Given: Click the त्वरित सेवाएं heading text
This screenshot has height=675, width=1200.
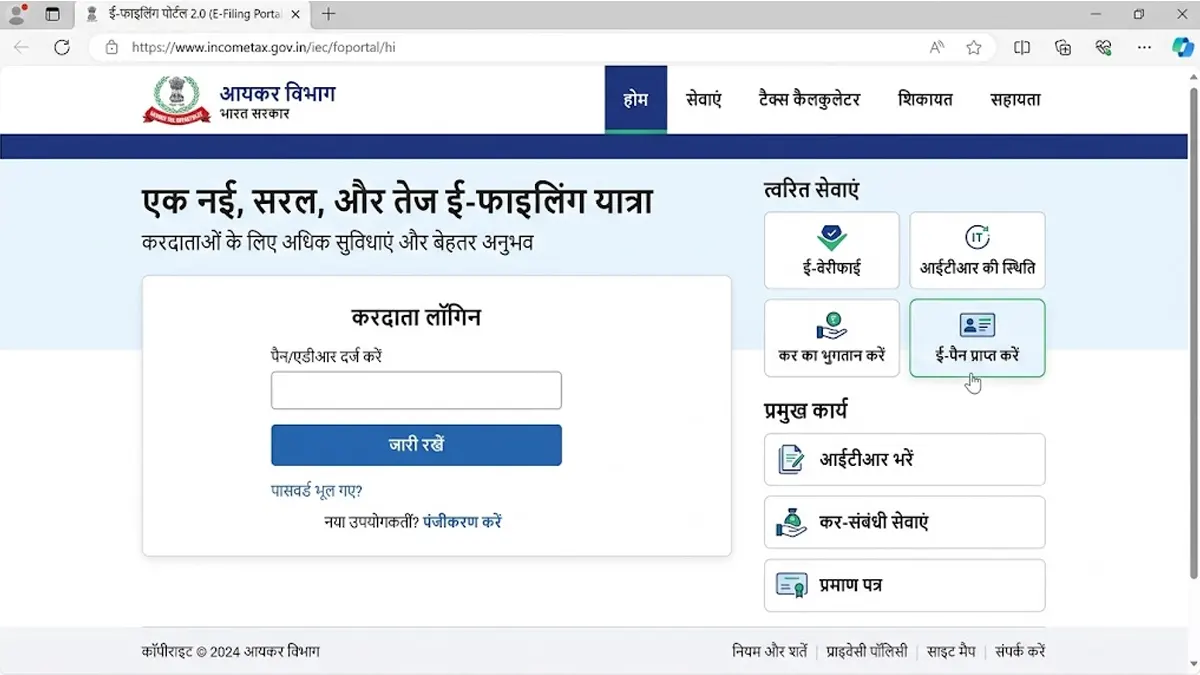Looking at the screenshot, I should (x=811, y=189).
